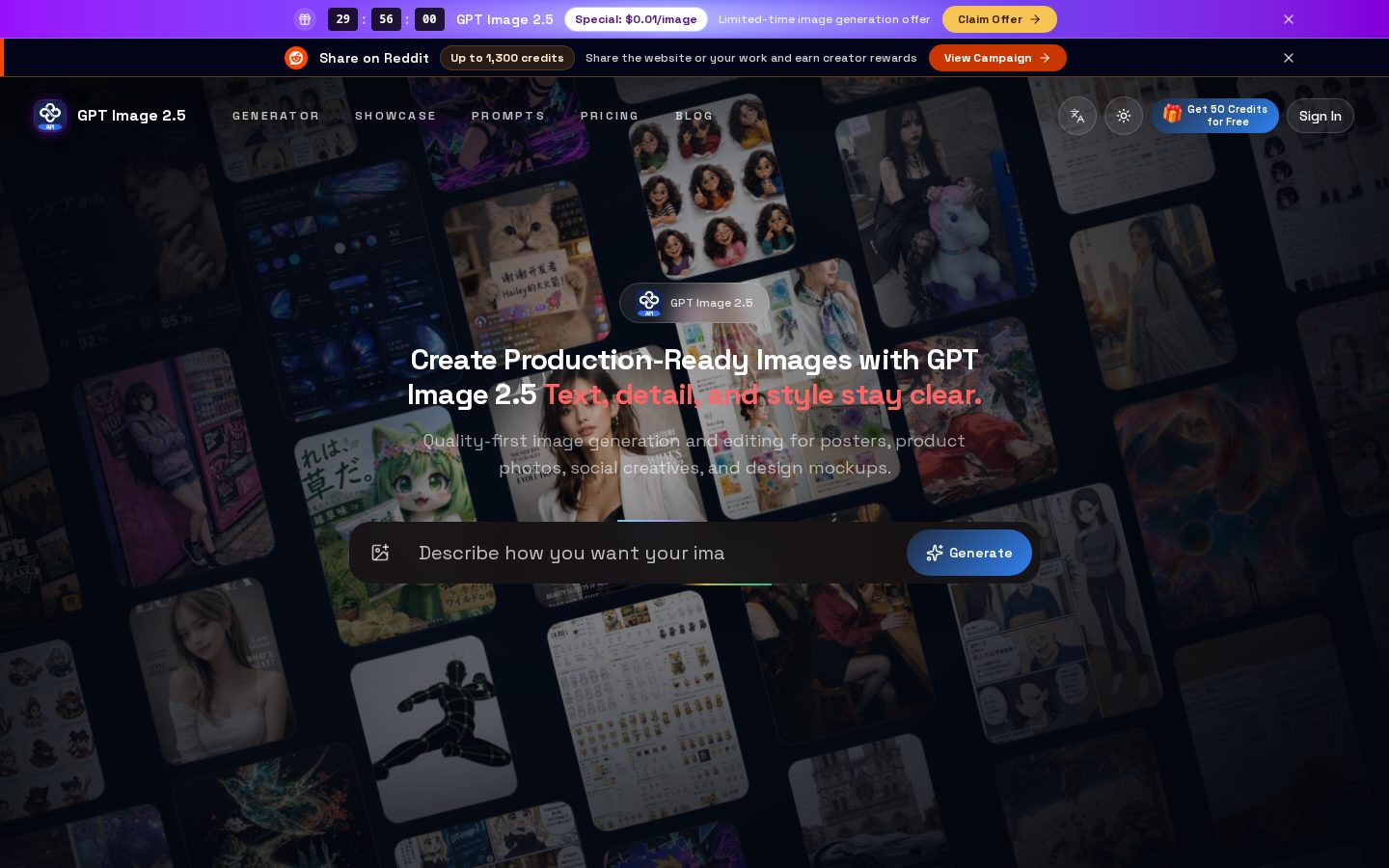Click Get 50 Credits for Free button
Viewport: 1389px width, 868px height.
coord(1214,116)
